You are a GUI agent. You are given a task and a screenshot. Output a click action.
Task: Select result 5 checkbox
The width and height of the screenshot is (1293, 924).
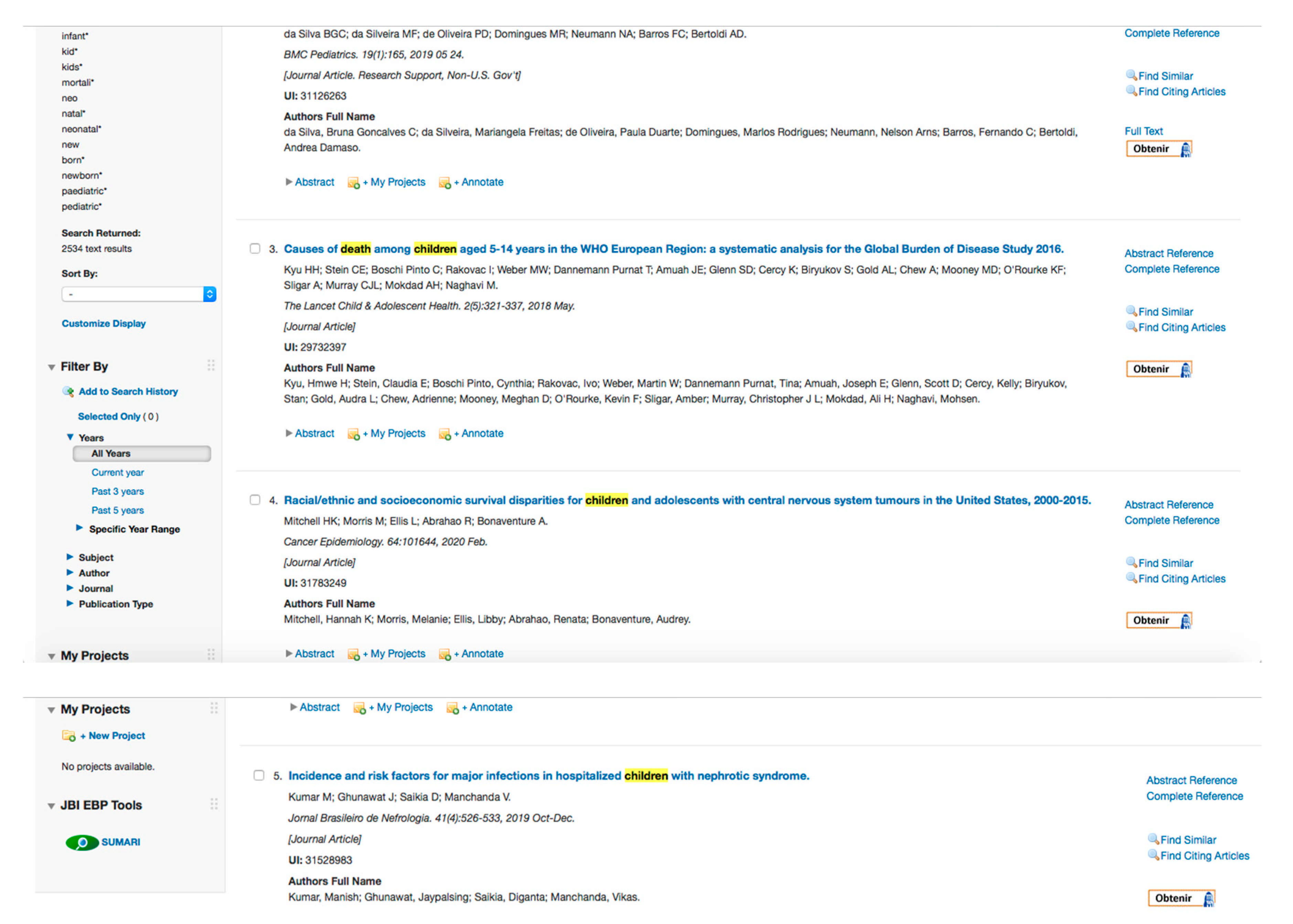[x=259, y=775]
